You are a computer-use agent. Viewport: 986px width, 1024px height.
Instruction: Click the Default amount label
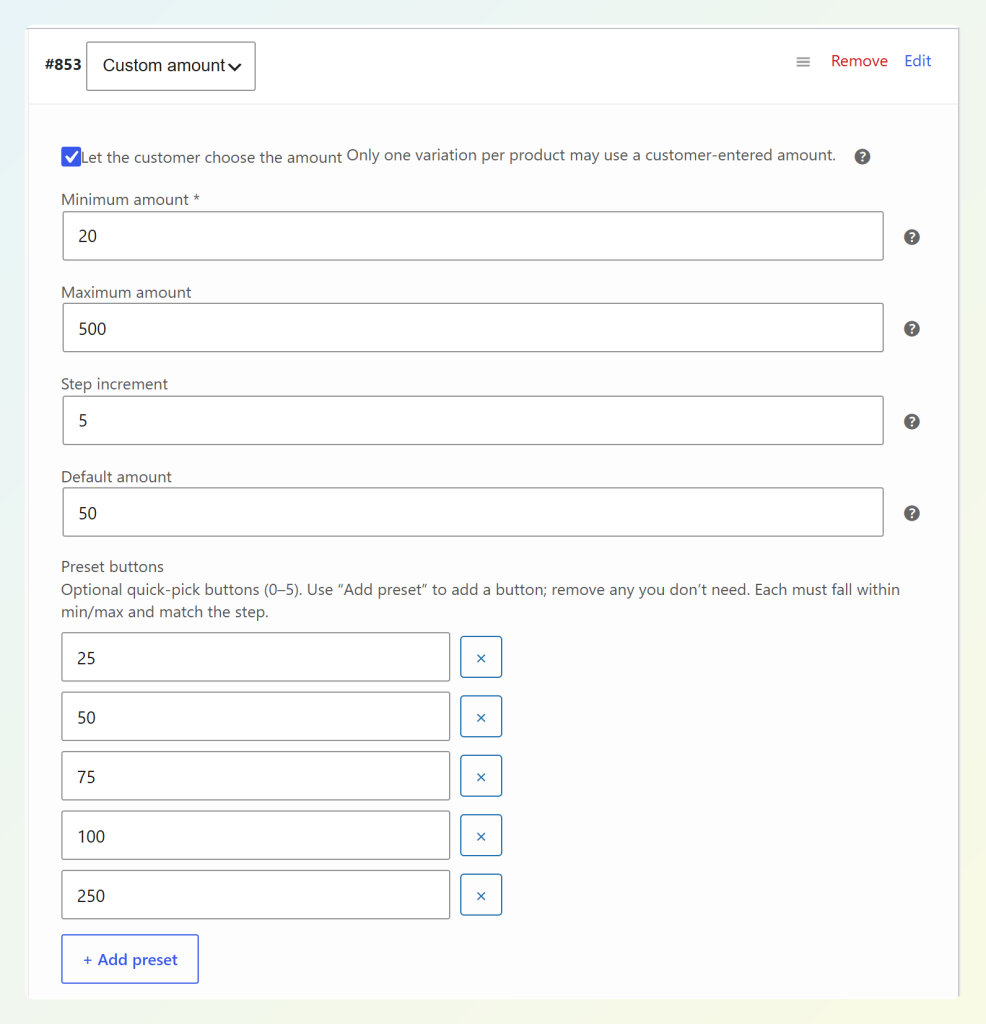[116, 477]
